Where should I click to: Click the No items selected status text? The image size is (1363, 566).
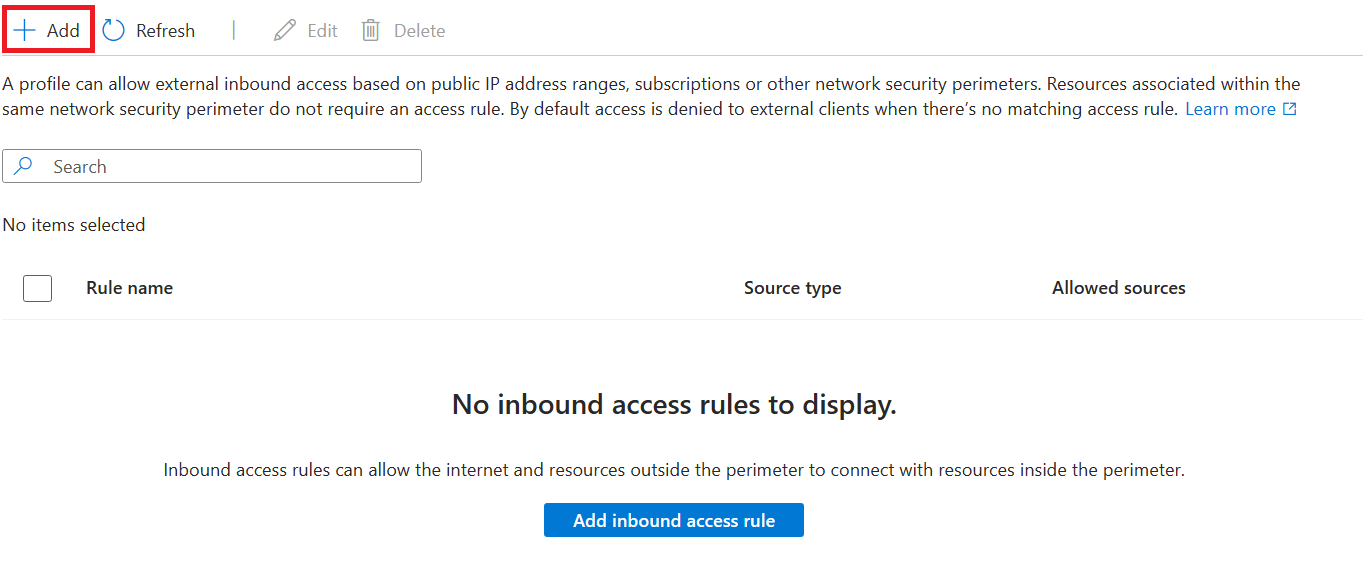click(x=74, y=225)
